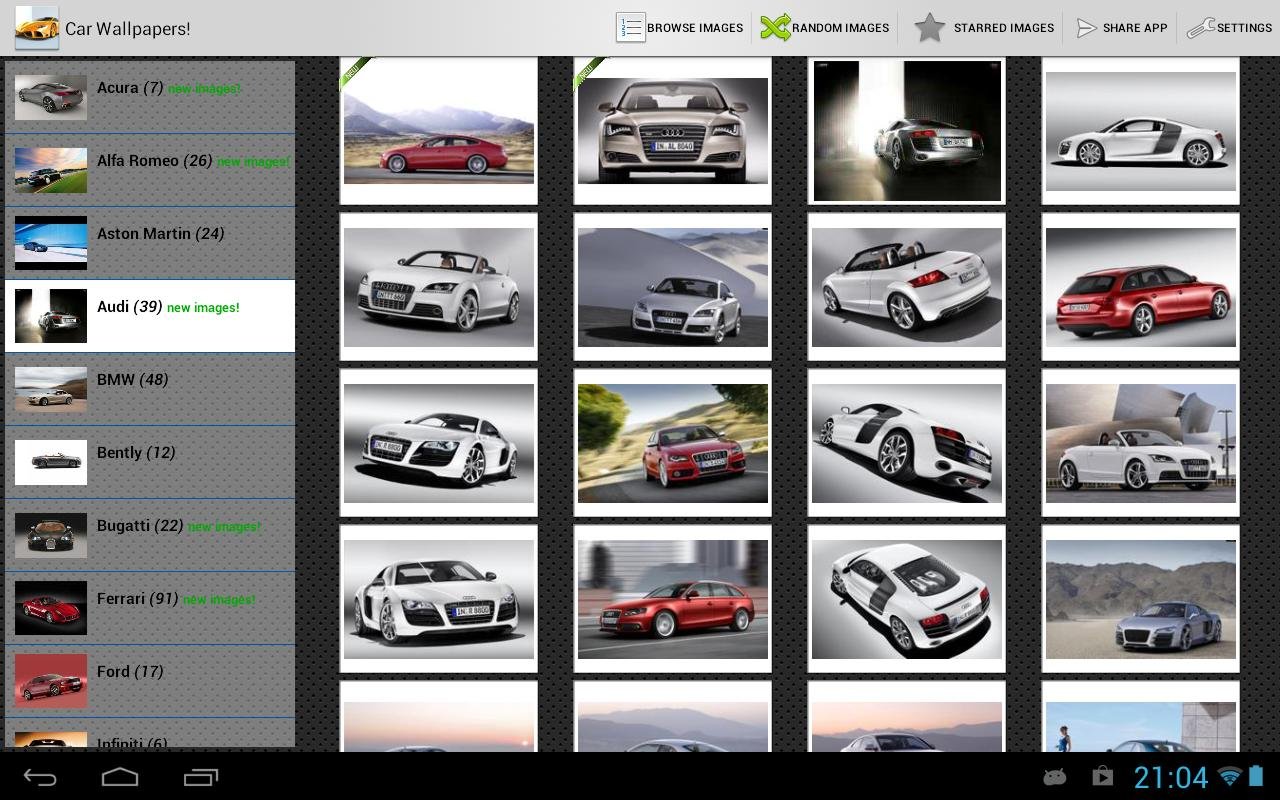
Task: Tap Share App
Action: (x=1121, y=28)
